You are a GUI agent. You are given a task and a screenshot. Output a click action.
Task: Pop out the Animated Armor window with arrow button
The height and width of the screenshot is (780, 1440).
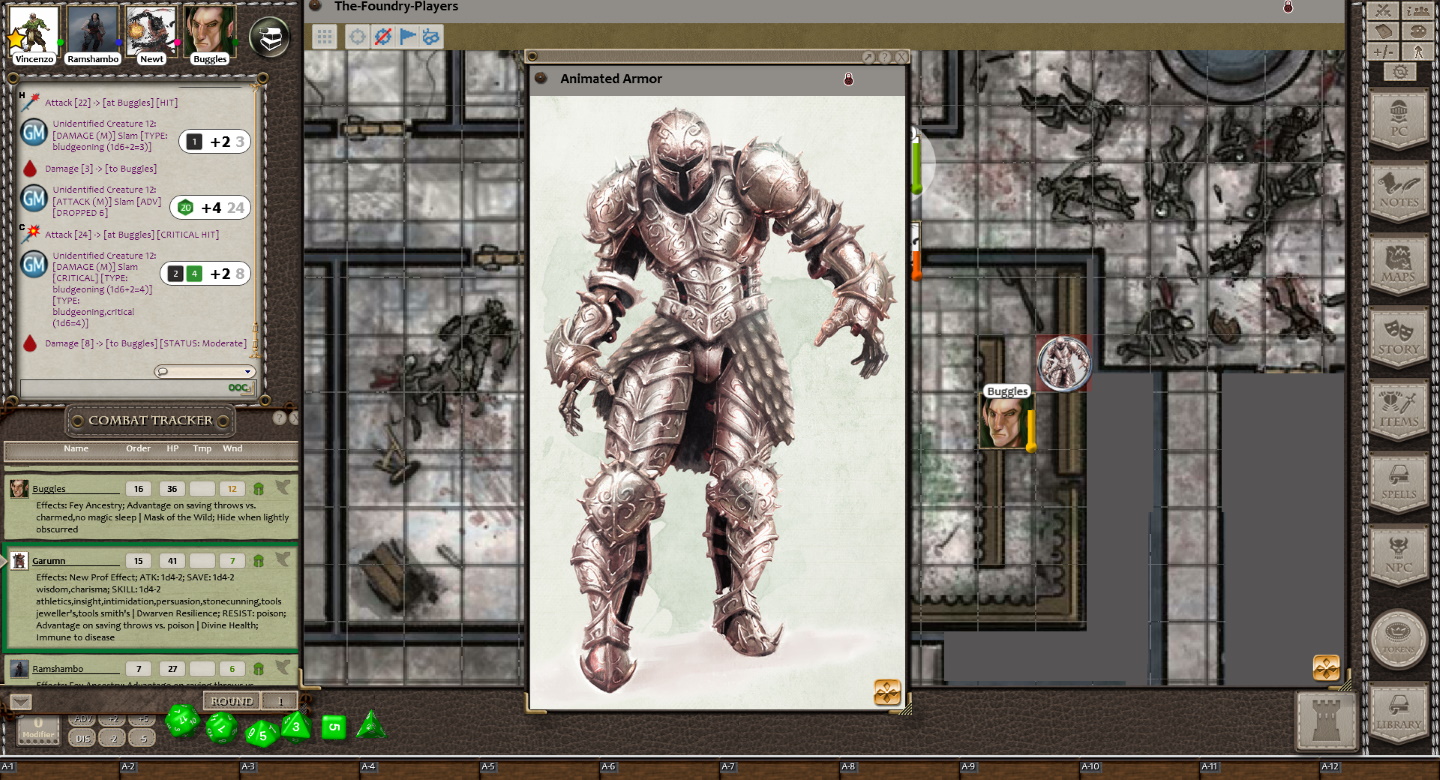coord(868,57)
